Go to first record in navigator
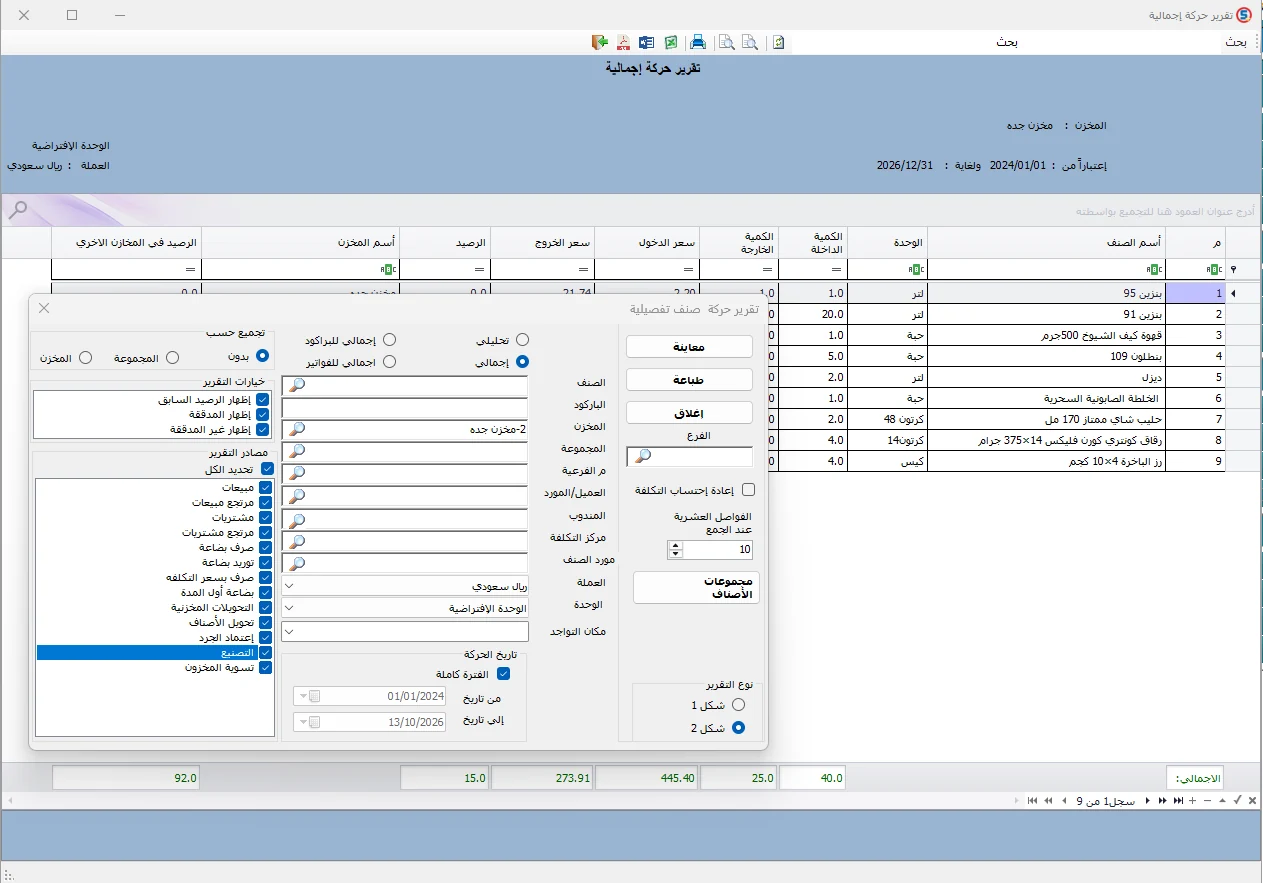The height and width of the screenshot is (883, 1263). click(x=1032, y=801)
